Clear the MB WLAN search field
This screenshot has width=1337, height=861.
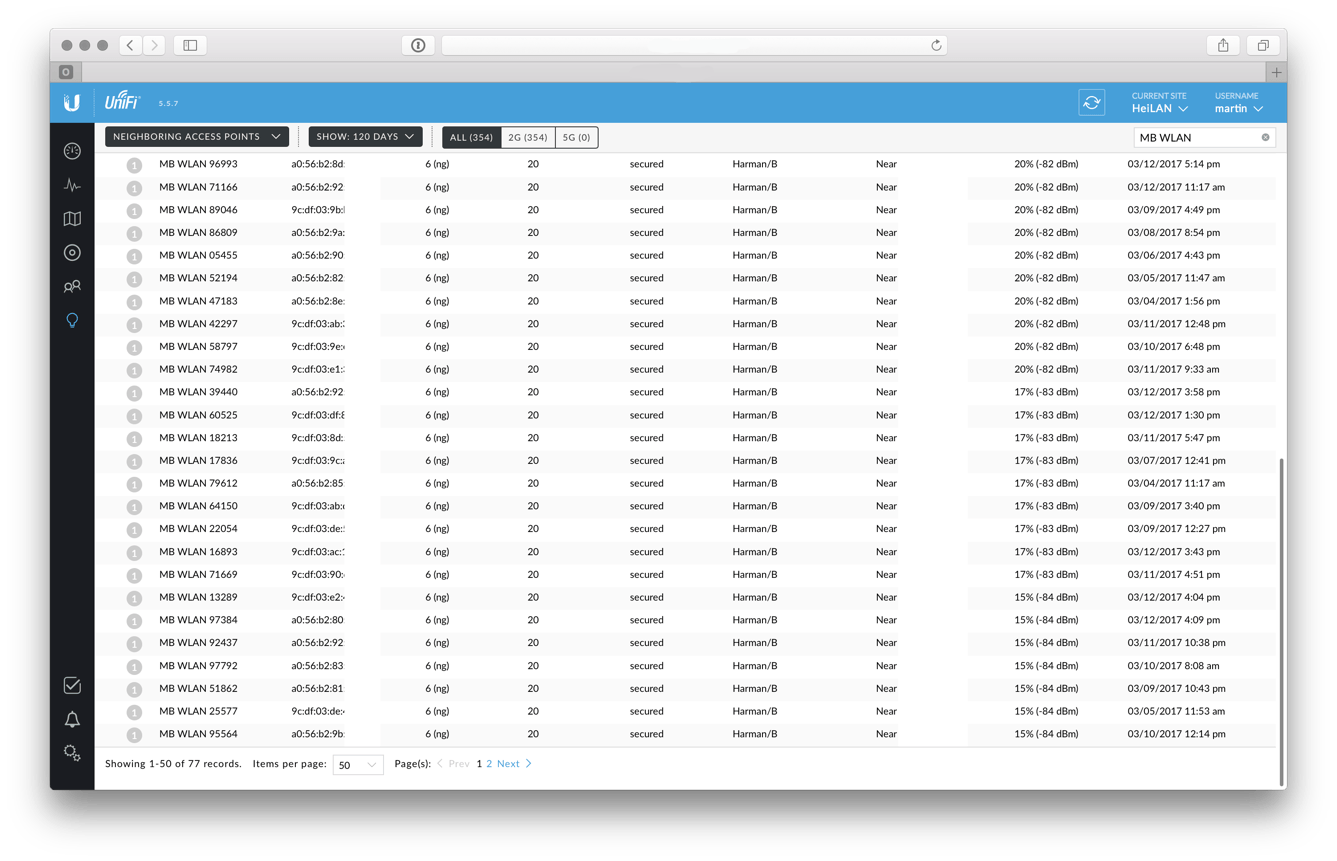pyautogui.click(x=1265, y=138)
